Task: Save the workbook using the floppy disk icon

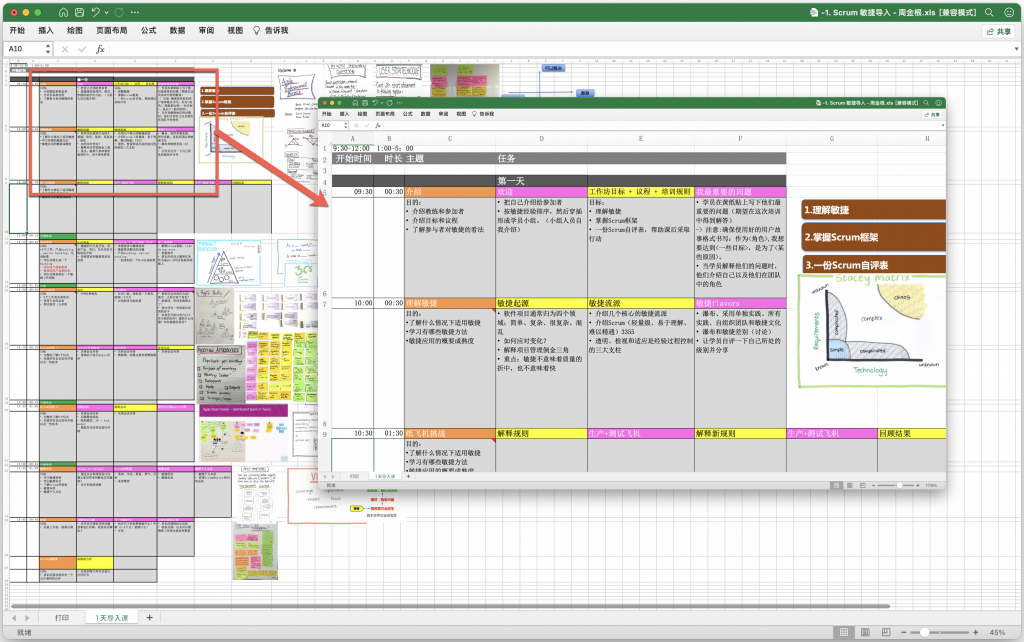Action: pyautogui.click(x=79, y=13)
